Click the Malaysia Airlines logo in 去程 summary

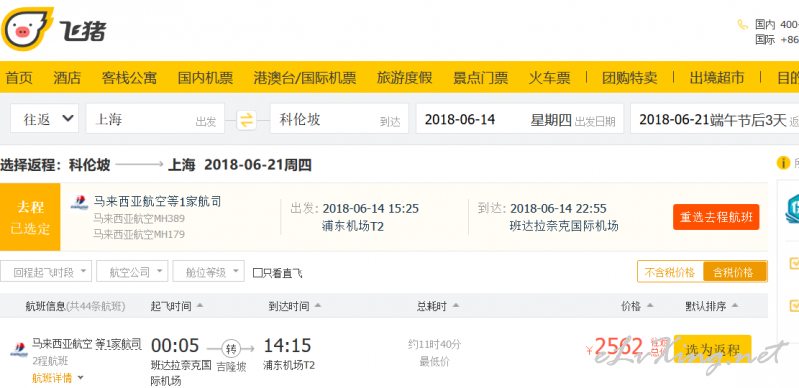click(79, 202)
